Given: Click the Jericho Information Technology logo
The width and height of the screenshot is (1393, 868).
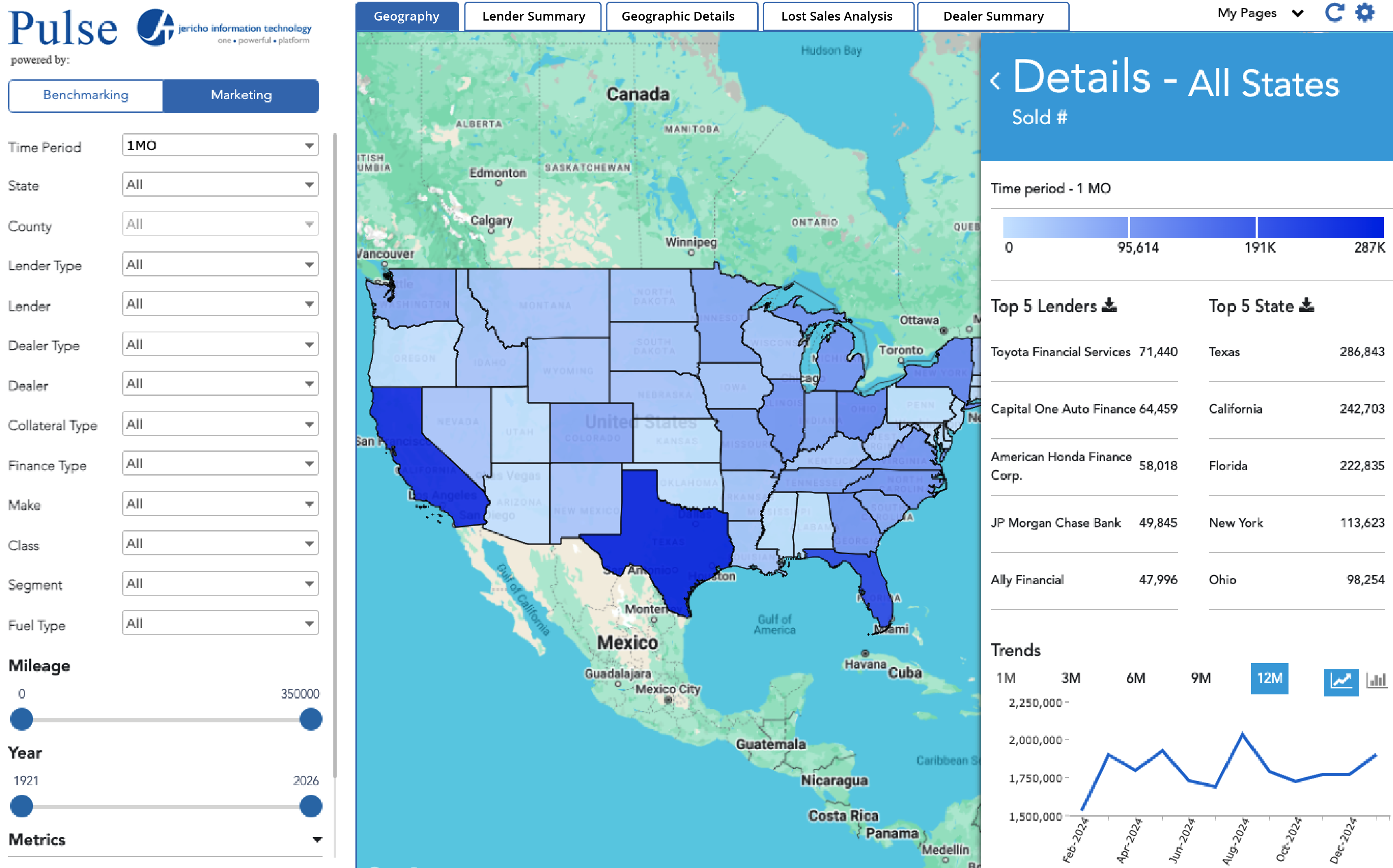Looking at the screenshot, I should point(224,28).
